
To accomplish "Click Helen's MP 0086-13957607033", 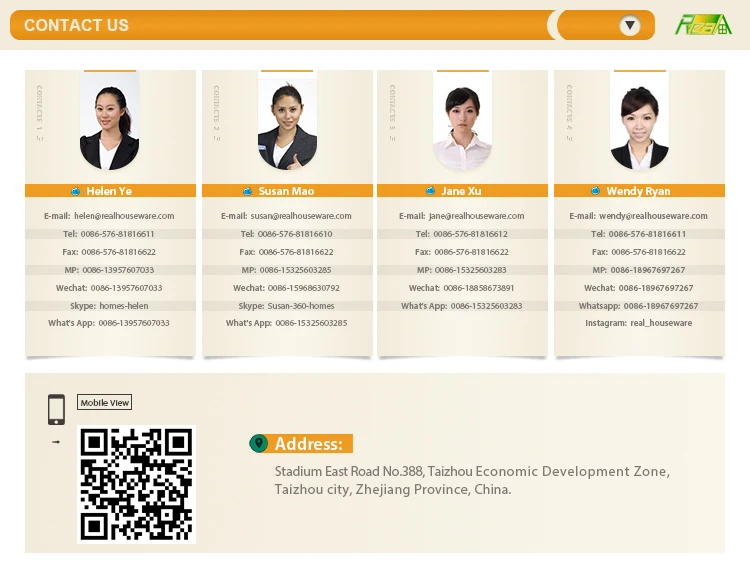I will click(x=118, y=270).
